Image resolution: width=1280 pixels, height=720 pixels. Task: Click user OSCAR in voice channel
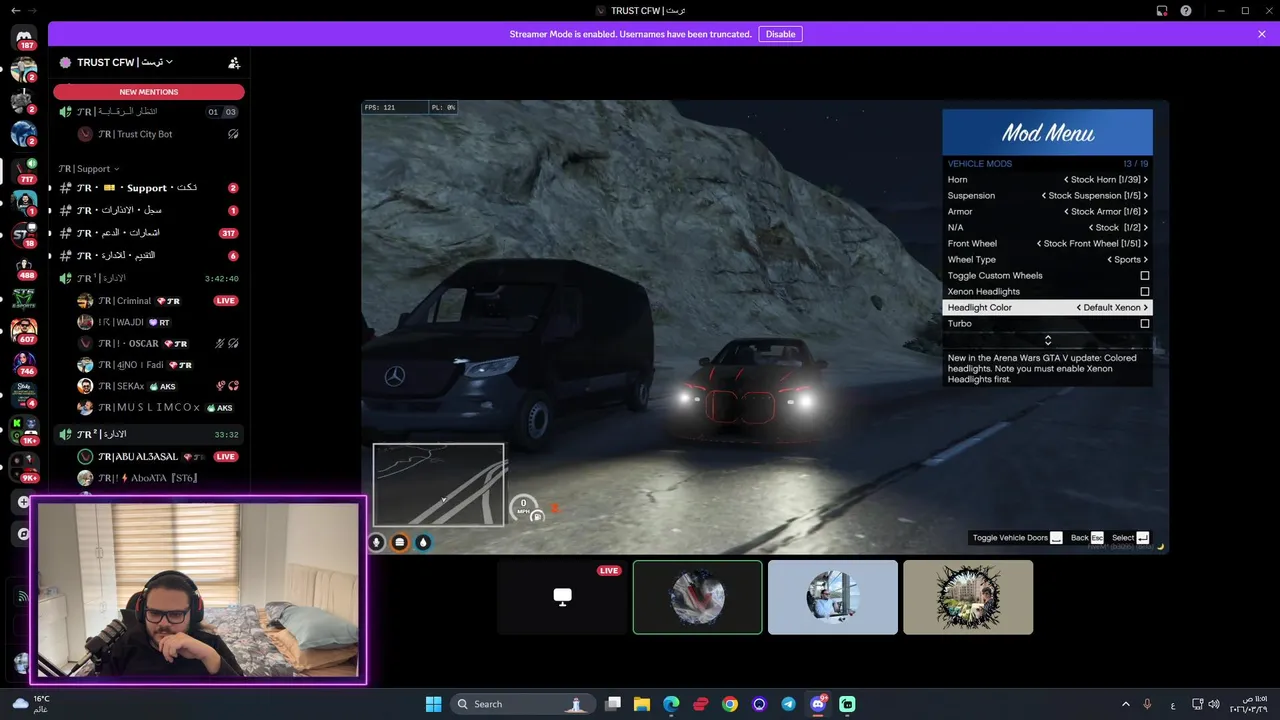(158, 343)
